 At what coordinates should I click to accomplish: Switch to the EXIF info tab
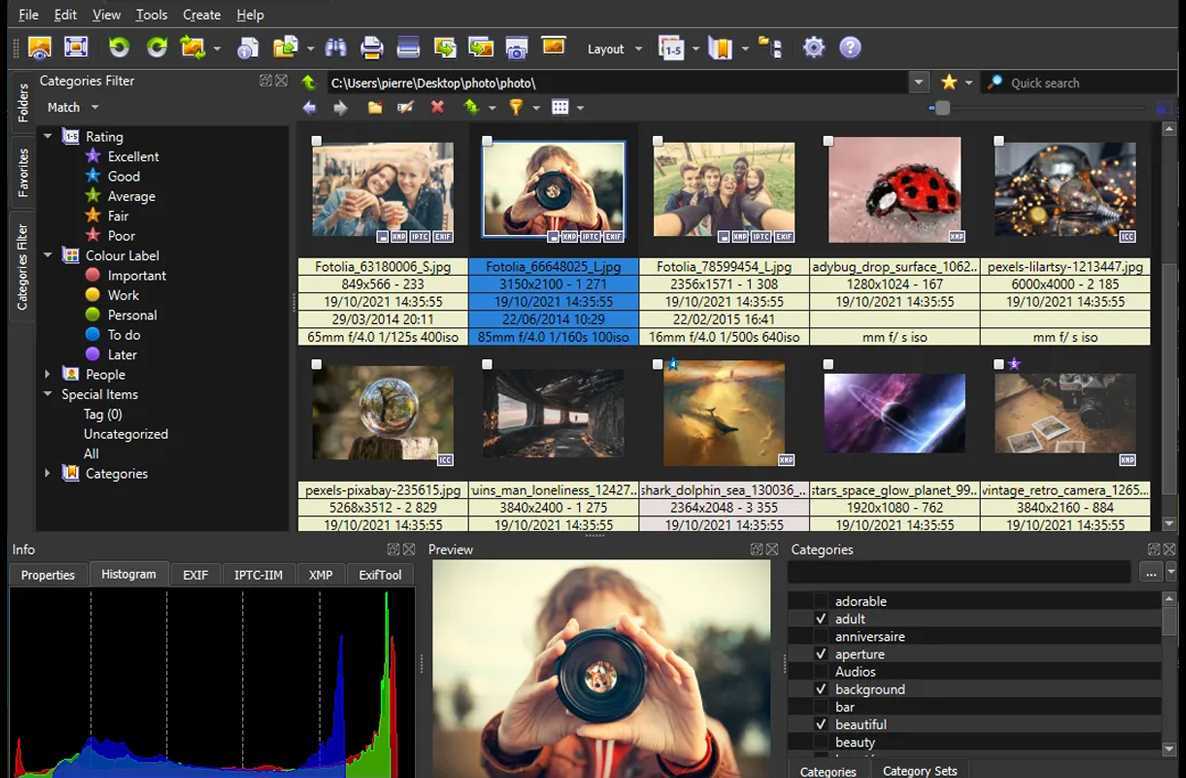195,575
